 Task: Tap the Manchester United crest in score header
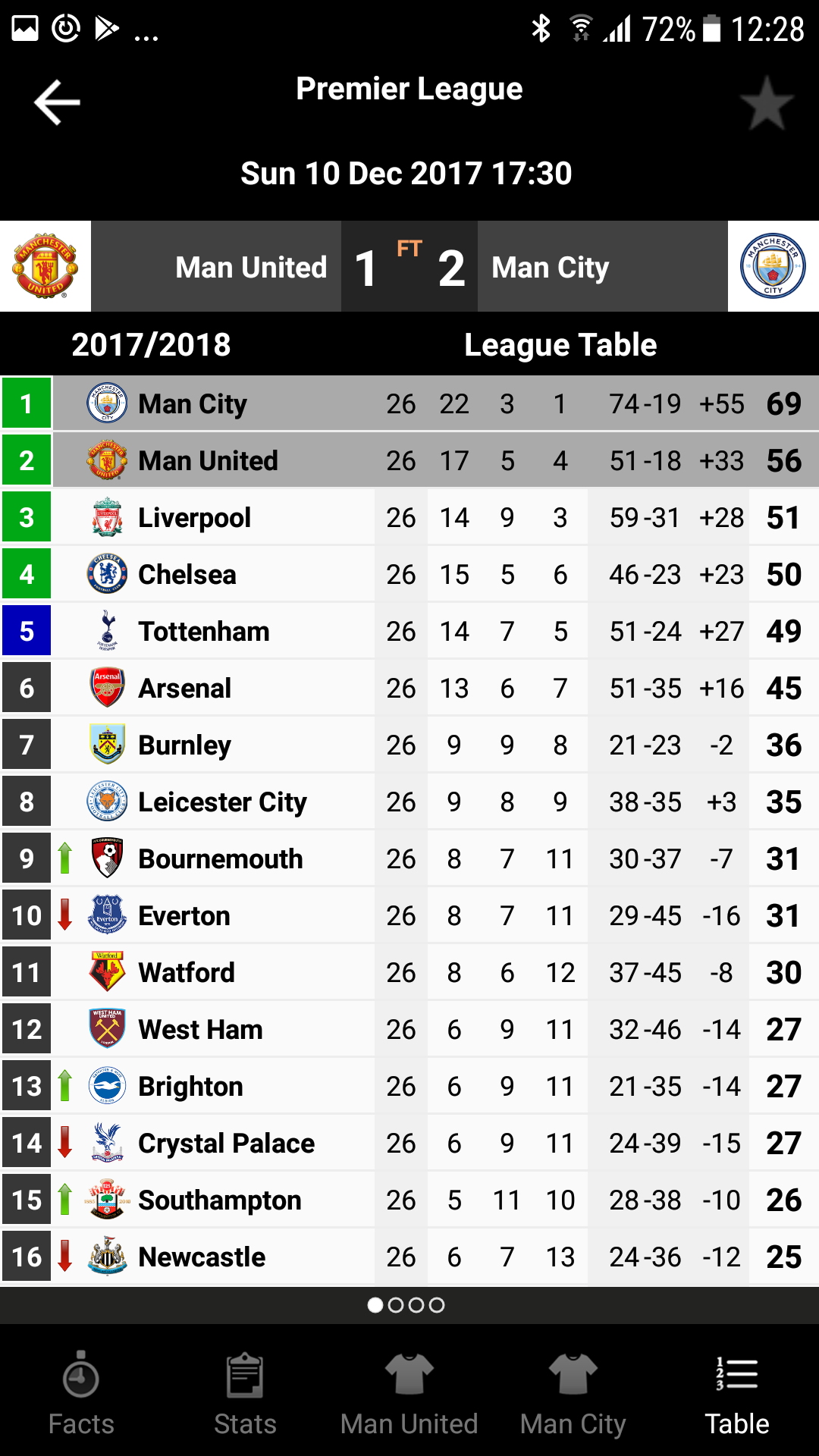pyautogui.click(x=45, y=266)
